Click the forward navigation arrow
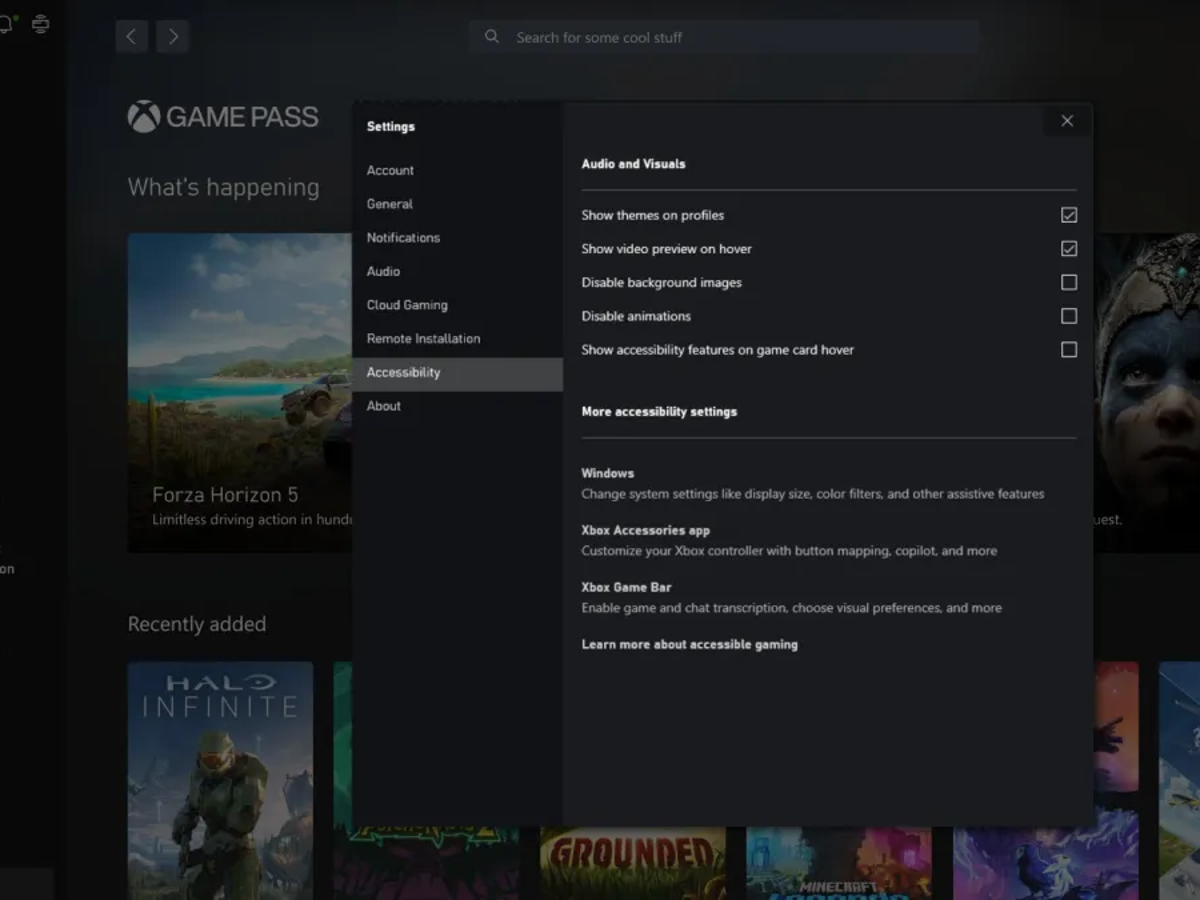The image size is (1200, 900). pos(172,36)
